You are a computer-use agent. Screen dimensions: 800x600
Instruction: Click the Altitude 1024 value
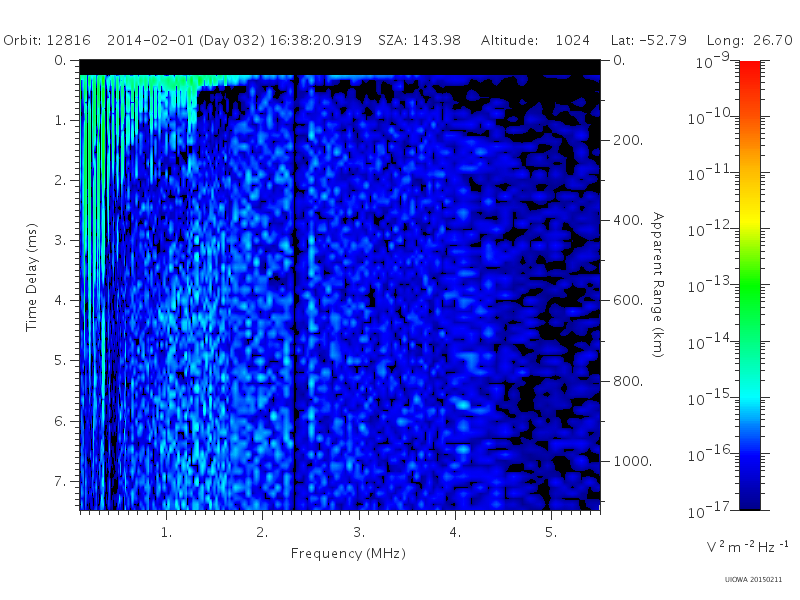pos(572,40)
